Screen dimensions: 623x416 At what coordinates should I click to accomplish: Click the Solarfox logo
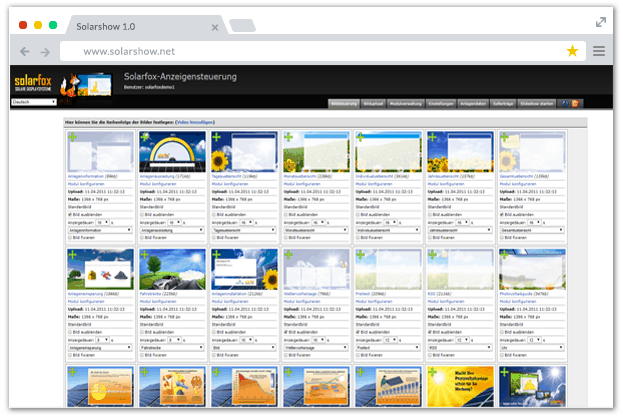tap(33, 83)
